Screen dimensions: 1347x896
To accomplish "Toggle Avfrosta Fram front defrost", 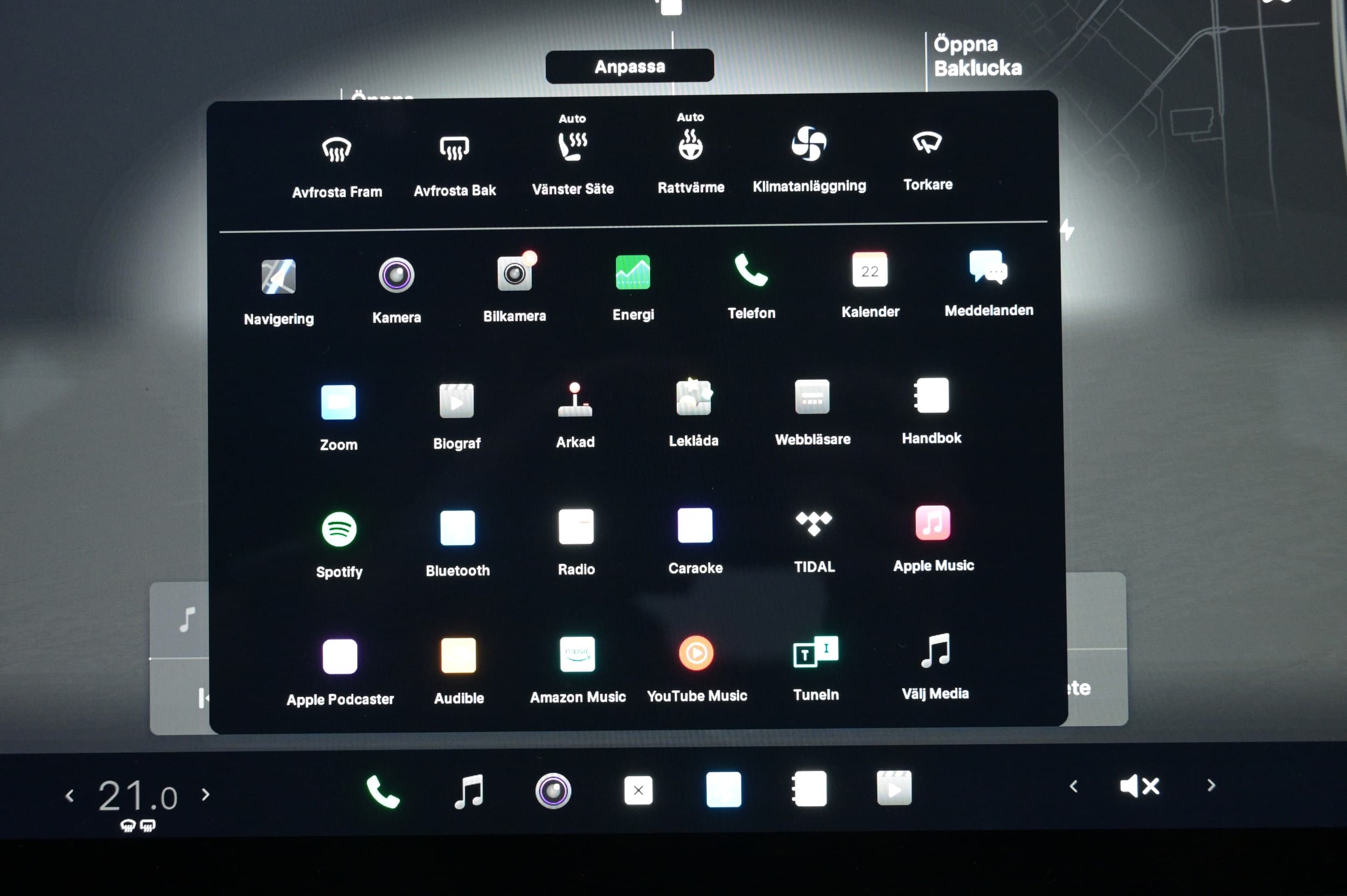I will click(x=337, y=168).
